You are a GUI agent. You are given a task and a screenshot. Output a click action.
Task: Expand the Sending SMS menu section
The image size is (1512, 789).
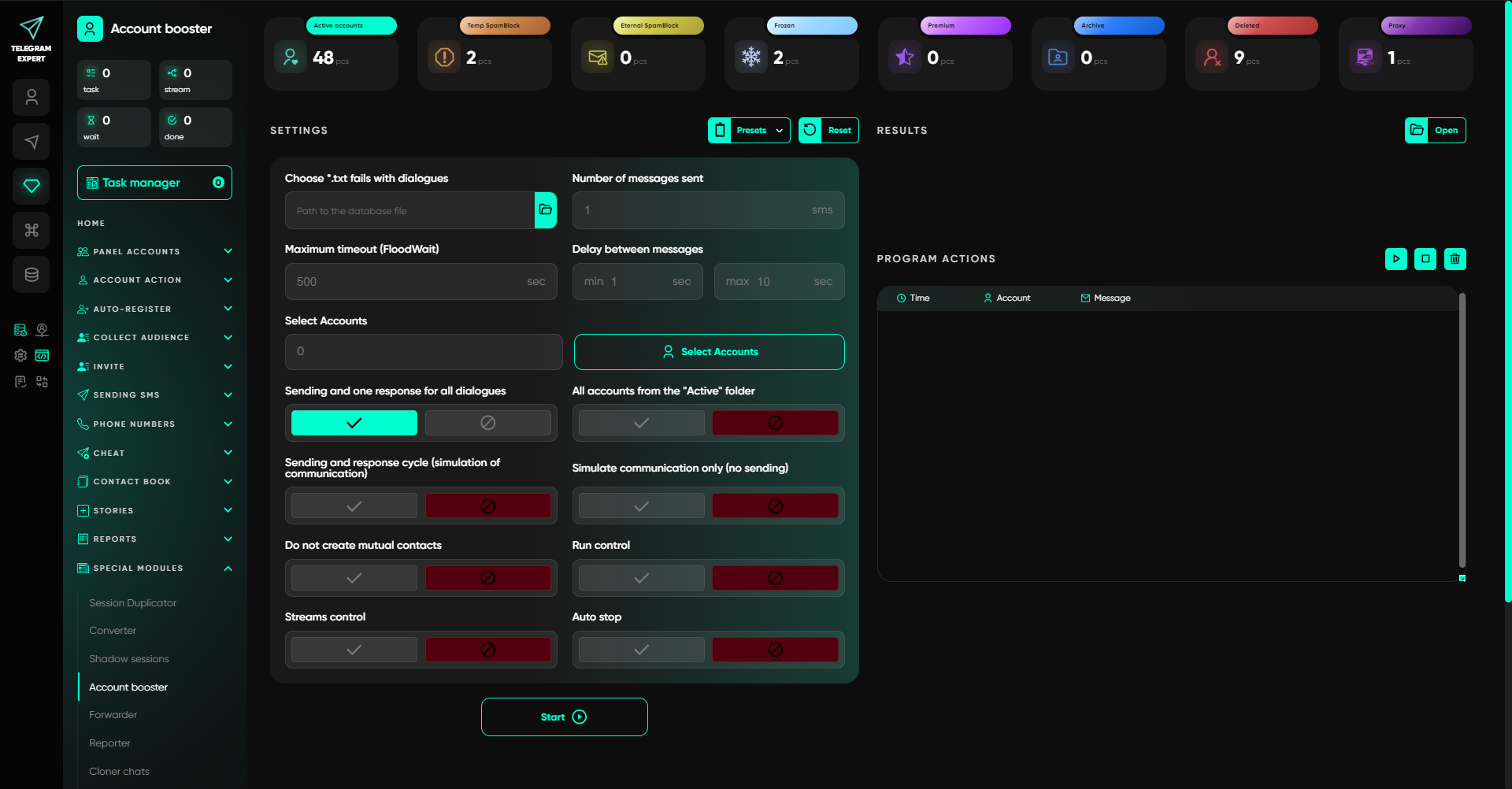[154, 394]
